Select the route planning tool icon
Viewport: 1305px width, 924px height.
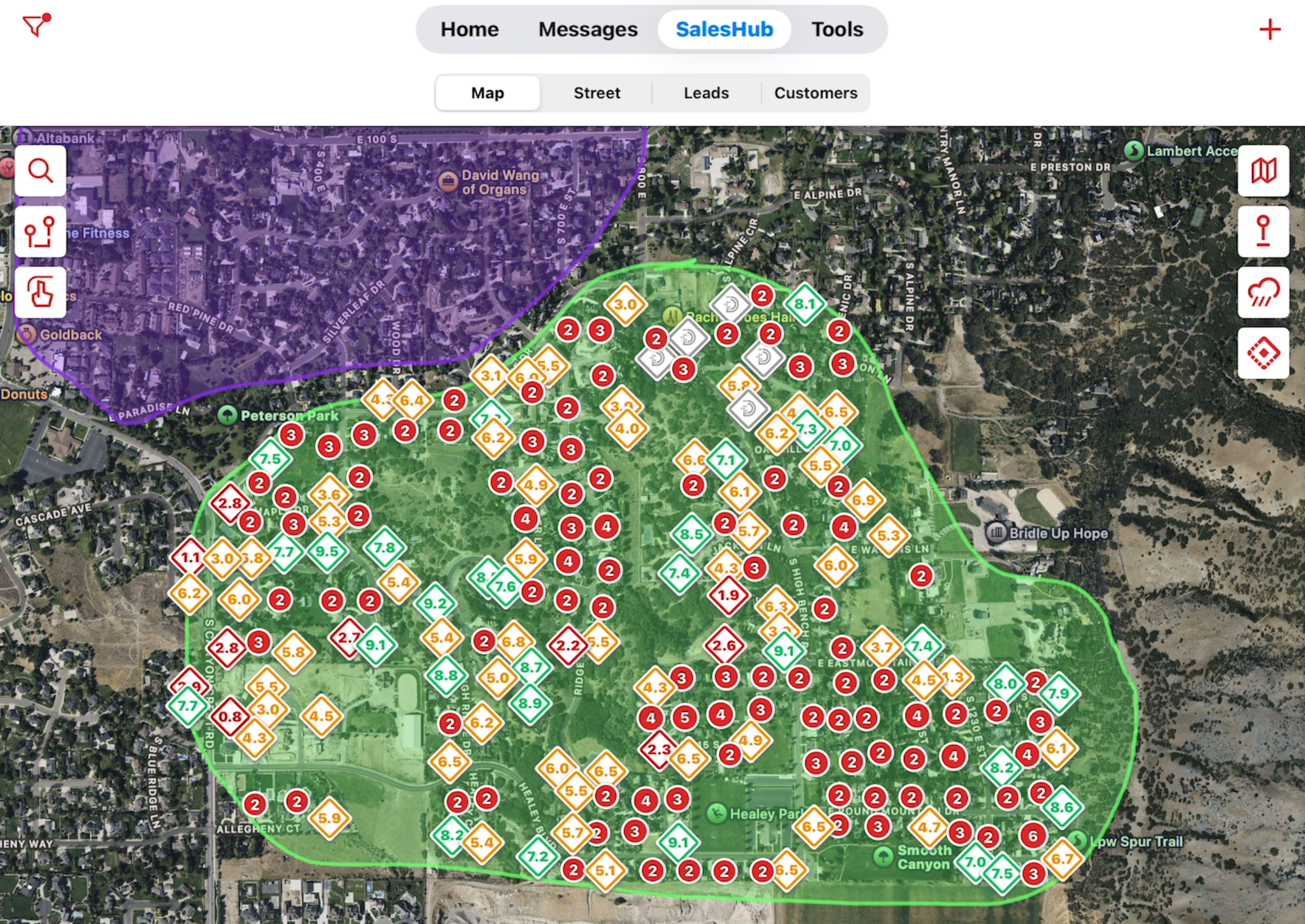pos(40,232)
